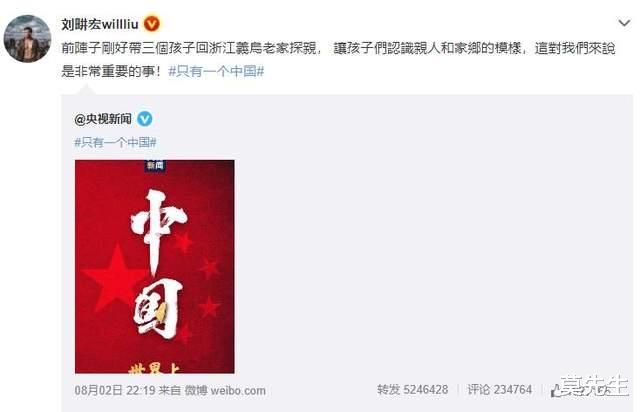640x412 pixels.
Task: Visit the @央视新闻 account link
Action: pyautogui.click(x=103, y=119)
